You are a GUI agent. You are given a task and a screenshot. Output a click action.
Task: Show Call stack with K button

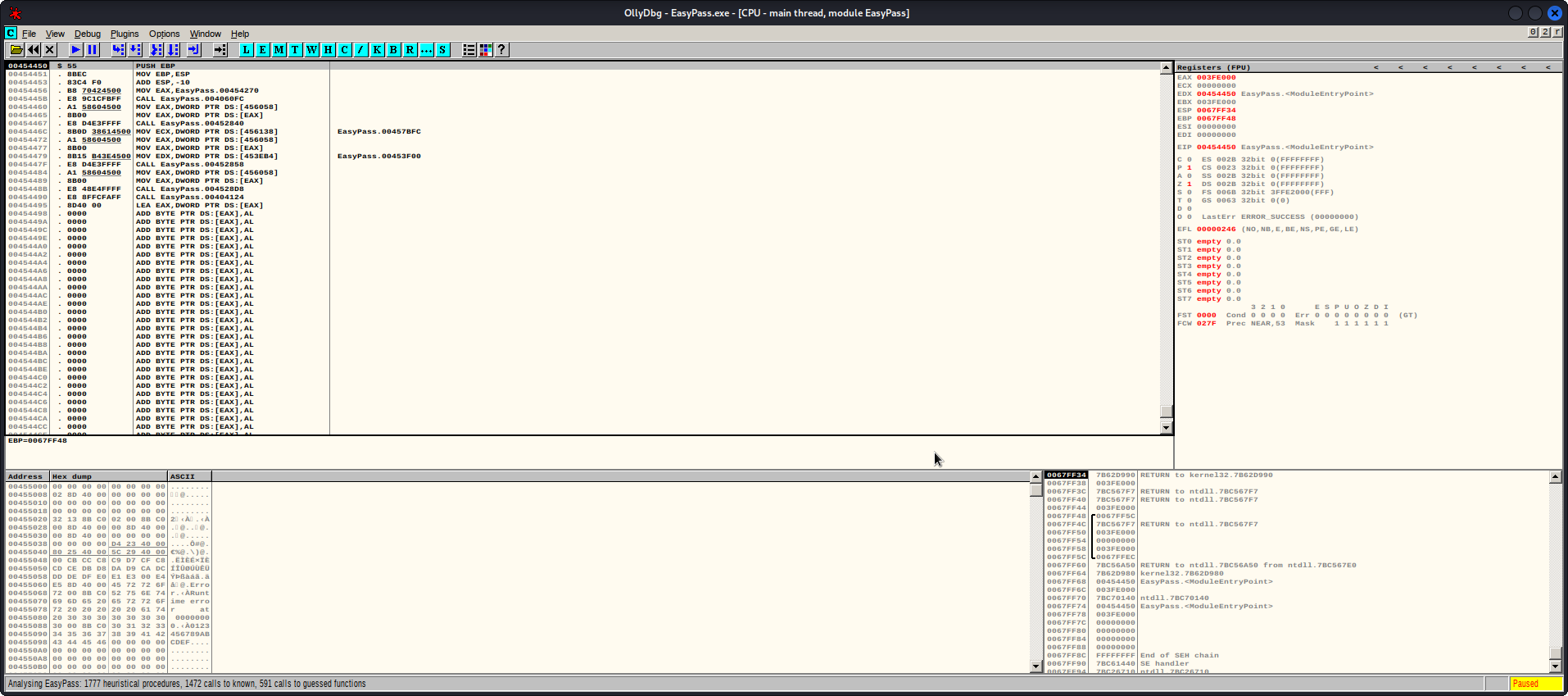click(x=377, y=50)
